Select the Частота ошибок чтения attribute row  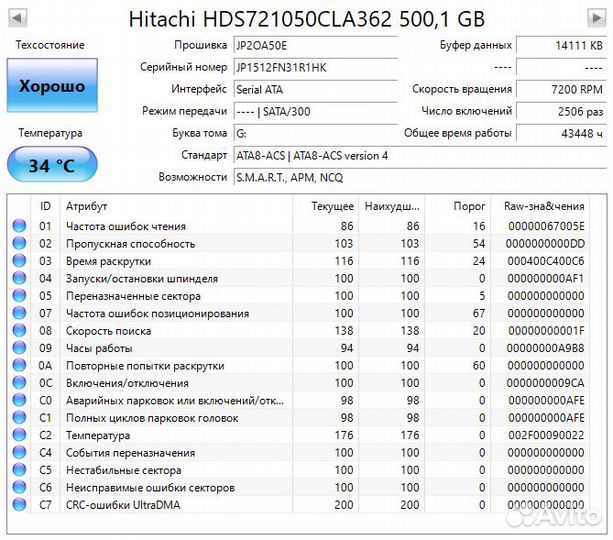pyautogui.click(x=299, y=226)
